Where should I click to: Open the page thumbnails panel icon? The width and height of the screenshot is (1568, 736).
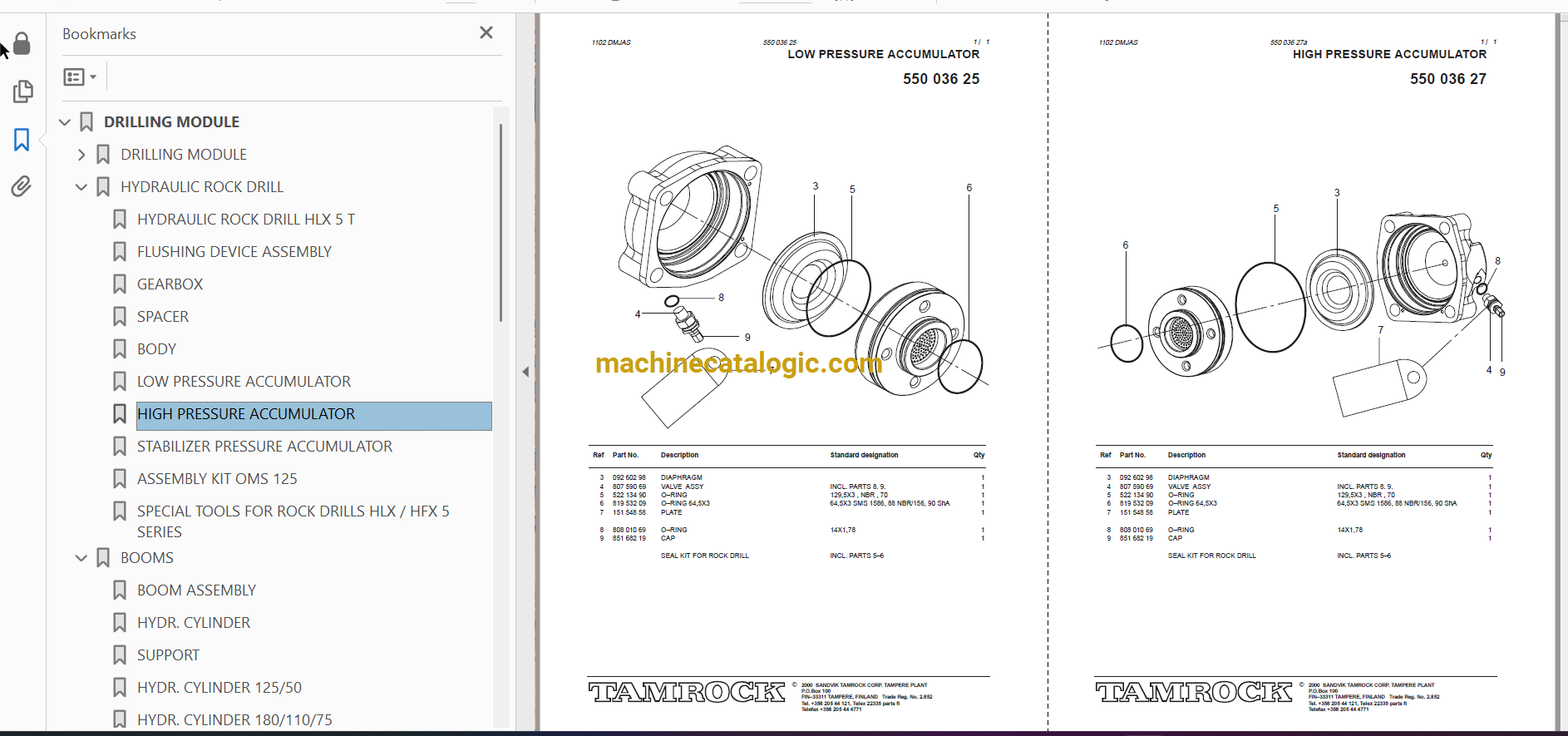(x=22, y=91)
